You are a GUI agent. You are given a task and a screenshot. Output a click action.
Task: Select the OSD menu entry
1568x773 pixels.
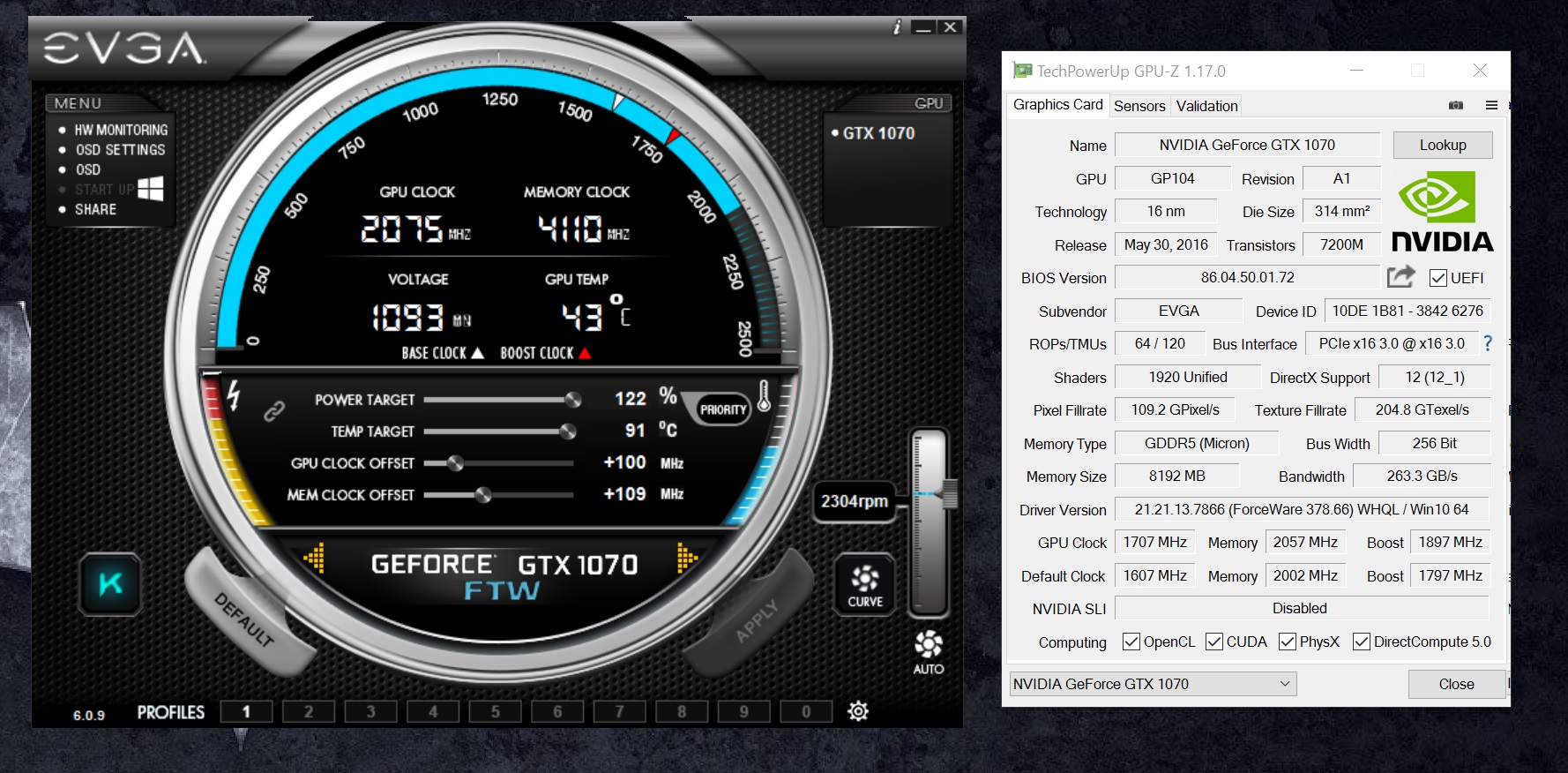[x=87, y=169]
